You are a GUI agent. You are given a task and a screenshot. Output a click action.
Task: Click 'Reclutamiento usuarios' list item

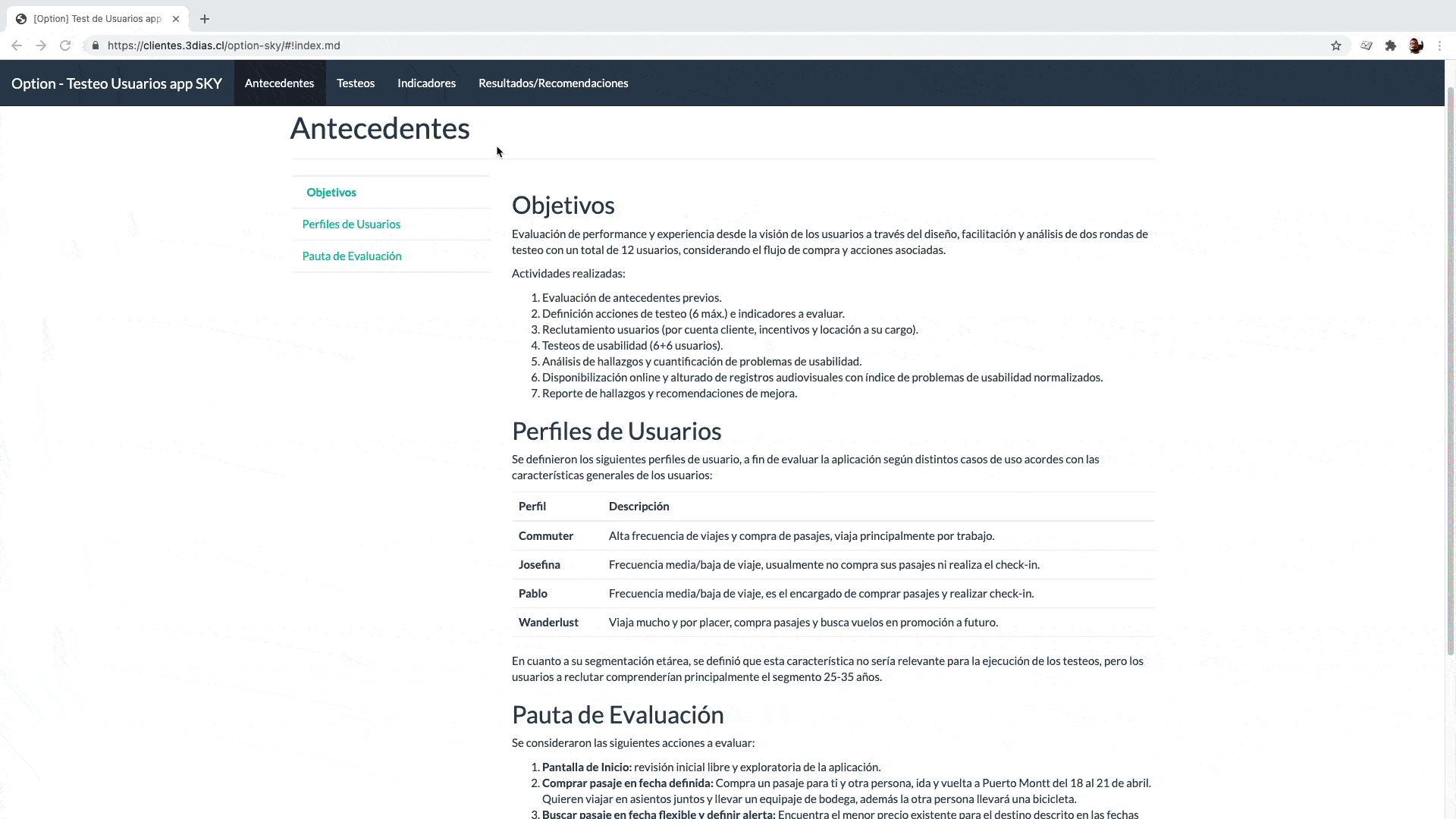(730, 330)
